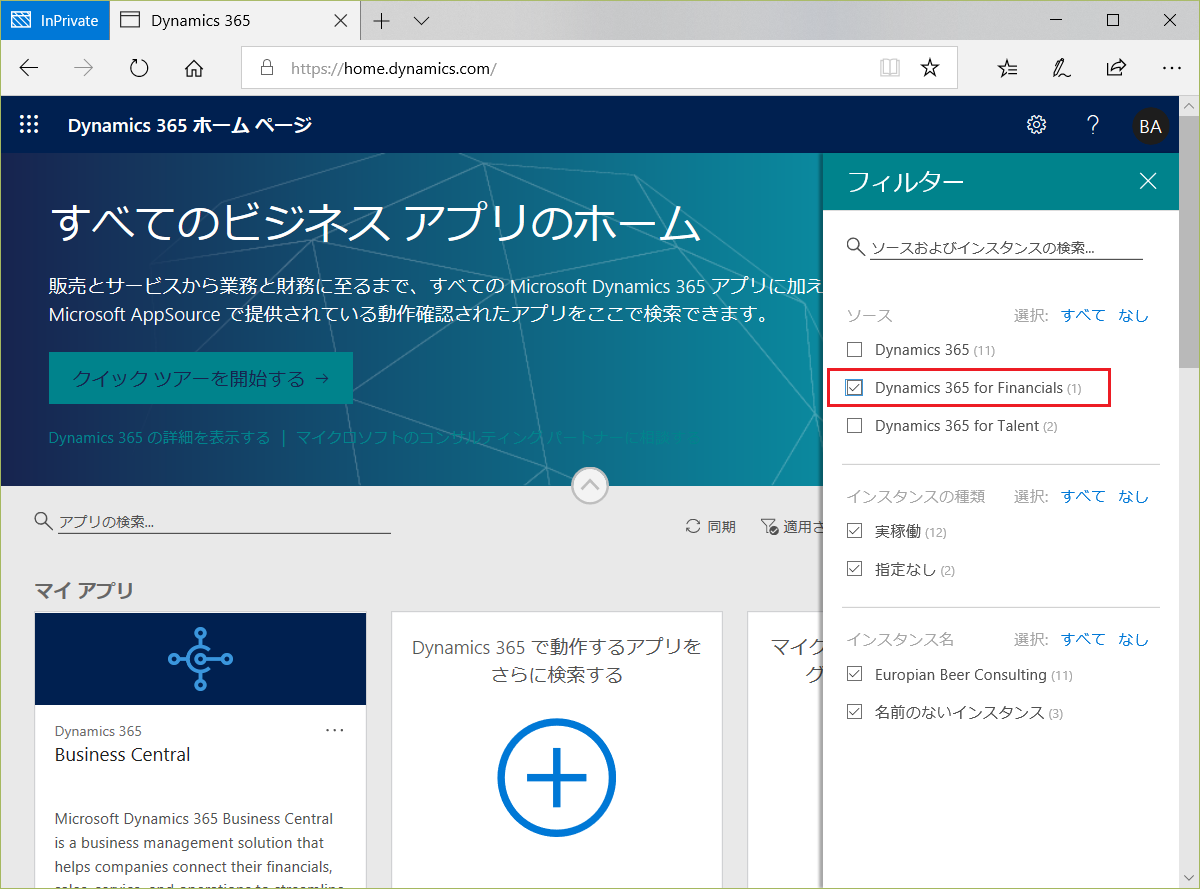Screen dimensions: 1200x889
Task: Uncheck Europian Beer Consulting checkbox
Action: tap(854, 674)
